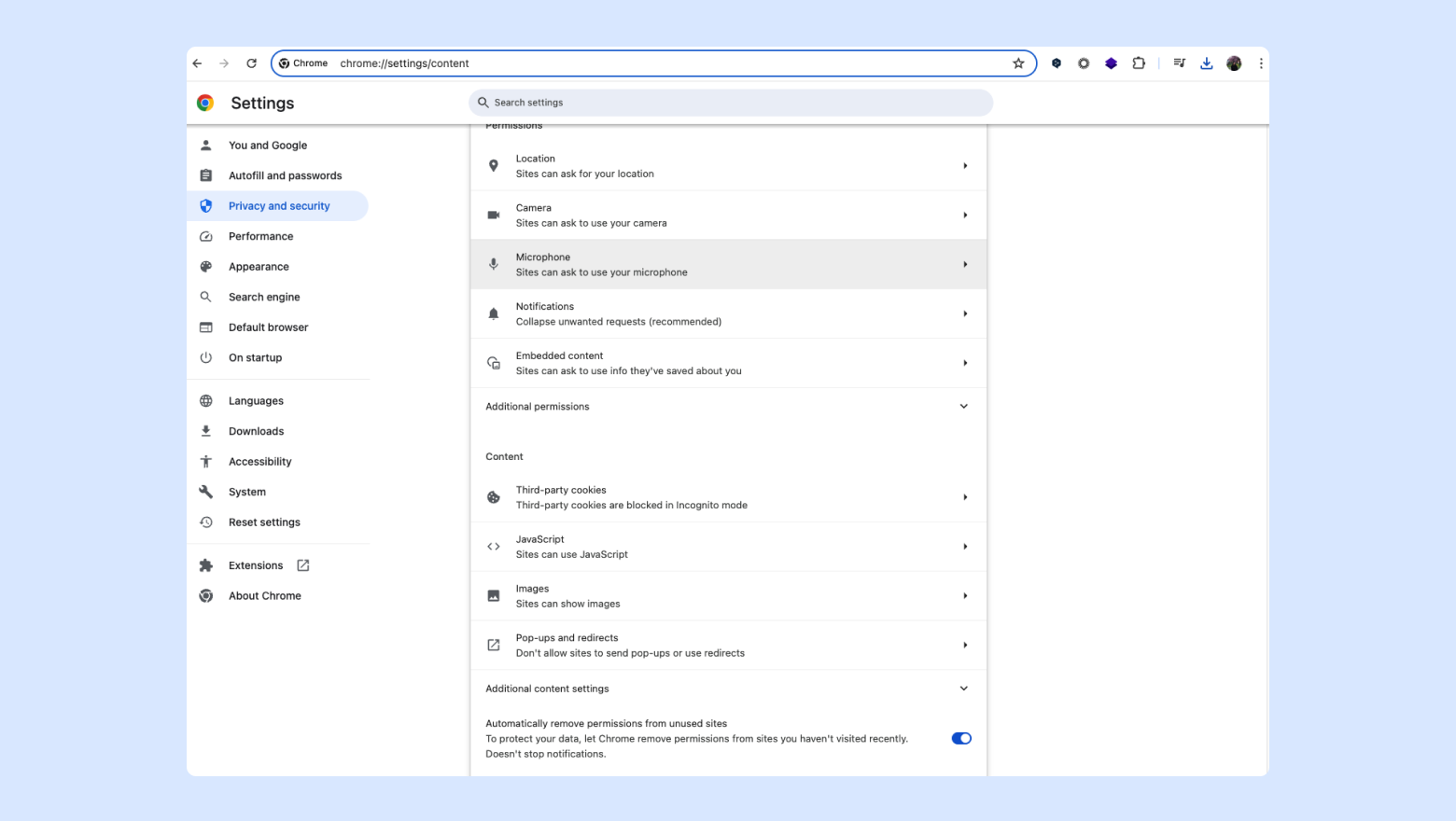Viewport: 1456px width, 821px height.
Task: Click the profile avatar icon
Action: point(1234,63)
